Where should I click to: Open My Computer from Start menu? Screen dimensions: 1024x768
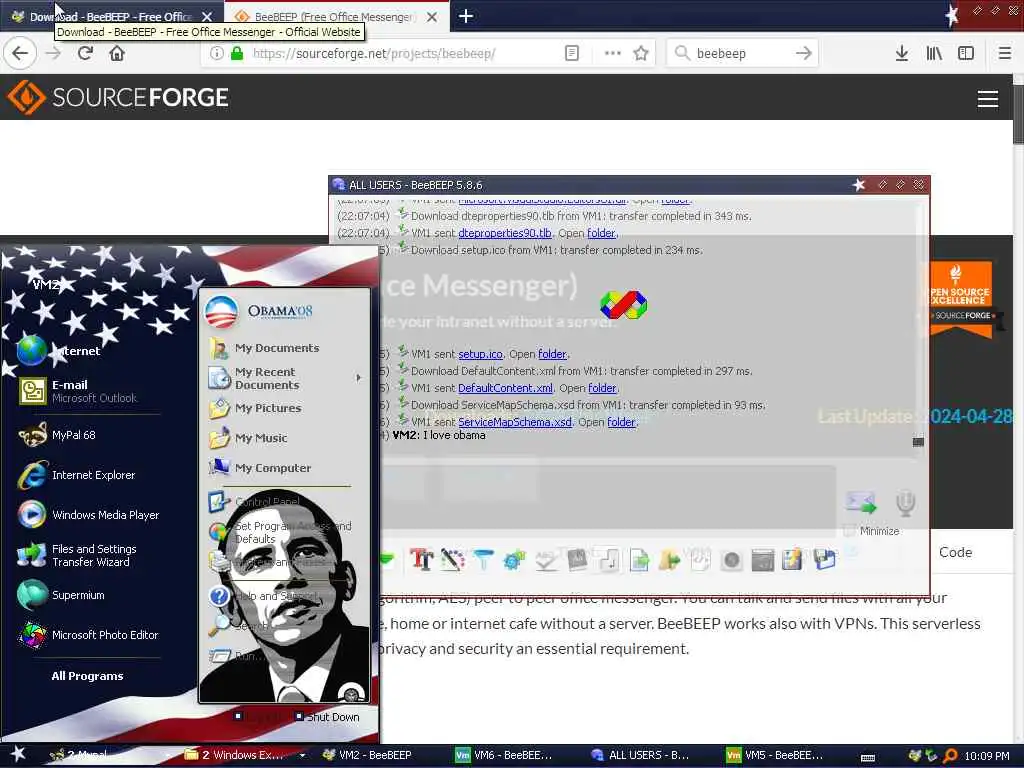pyautogui.click(x=273, y=468)
